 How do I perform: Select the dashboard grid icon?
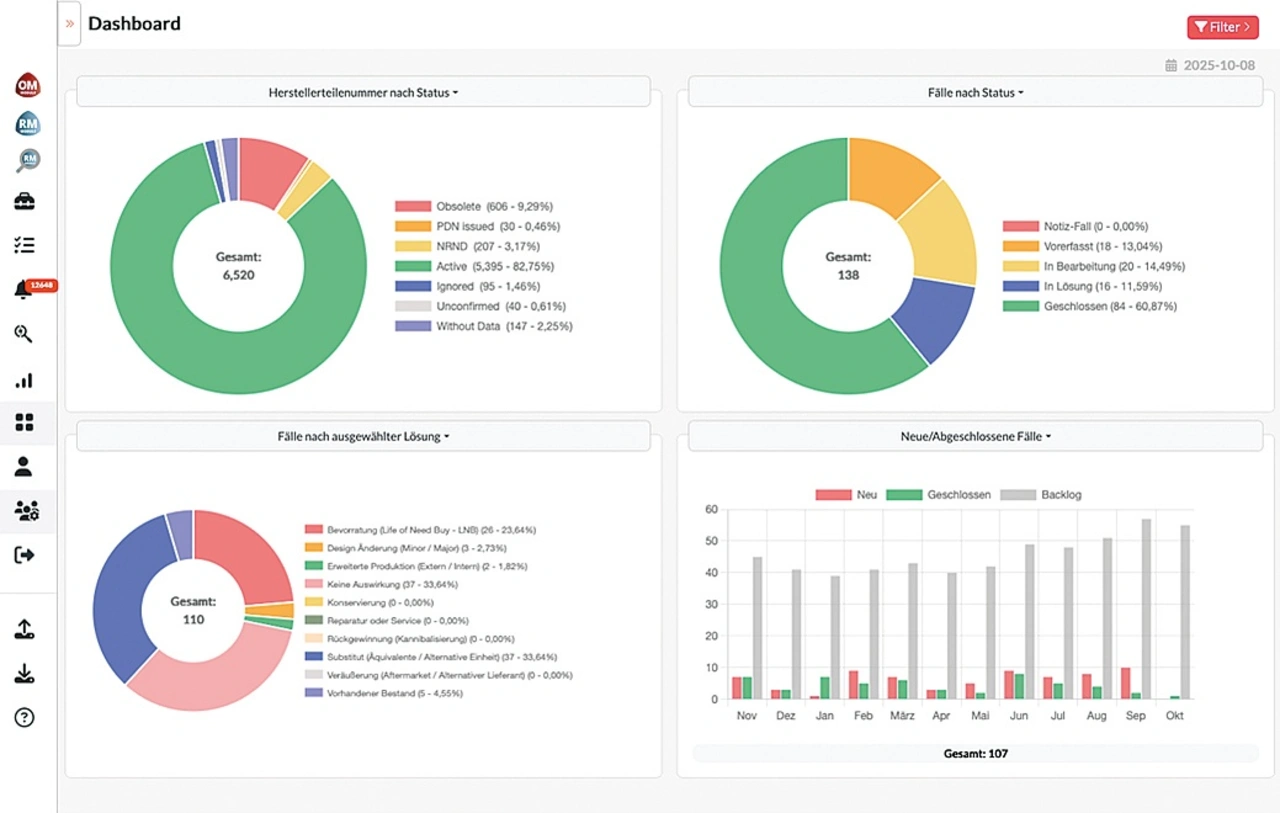[24, 422]
